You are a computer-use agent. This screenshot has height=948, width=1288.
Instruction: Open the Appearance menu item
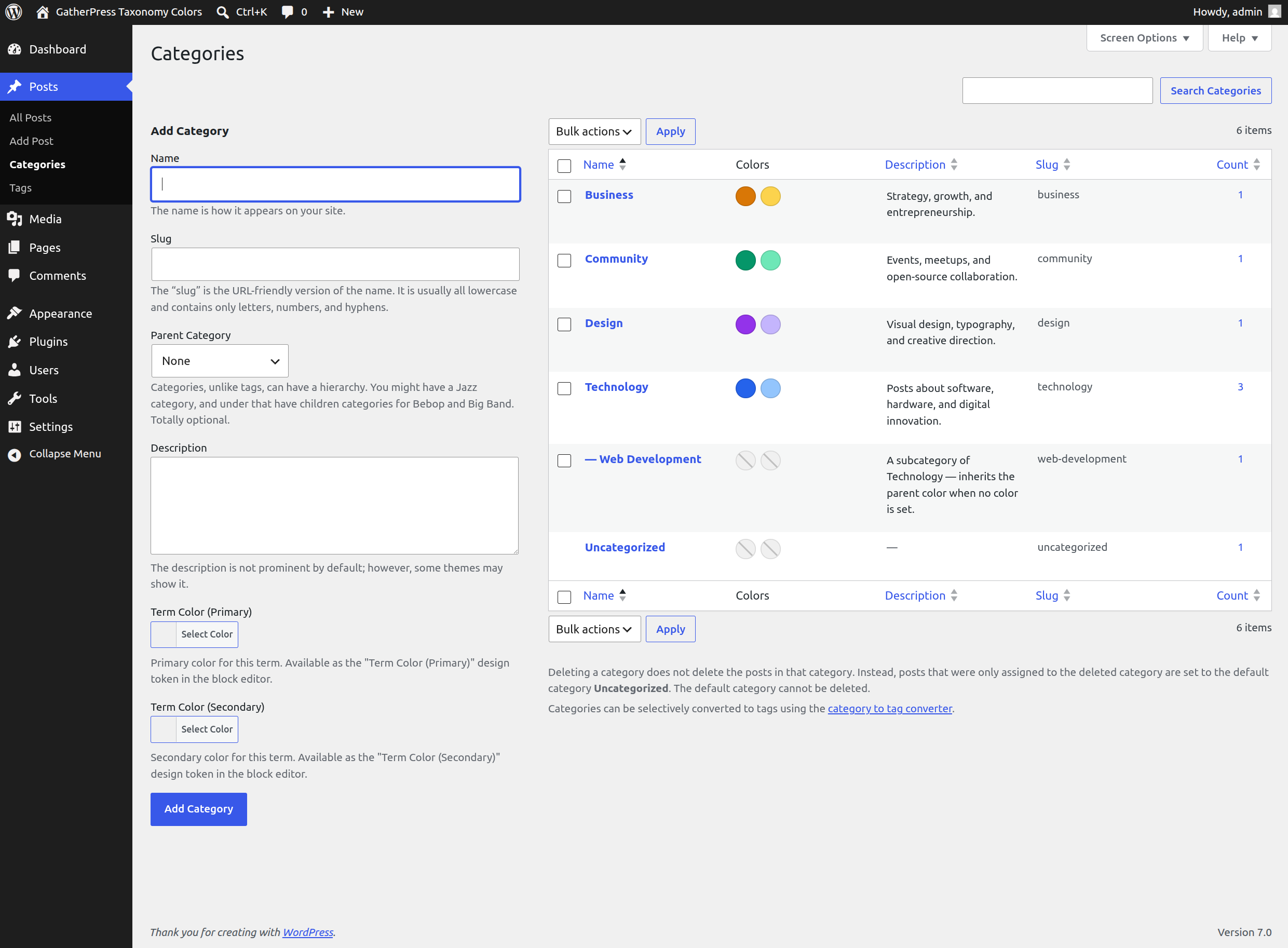tap(66, 314)
